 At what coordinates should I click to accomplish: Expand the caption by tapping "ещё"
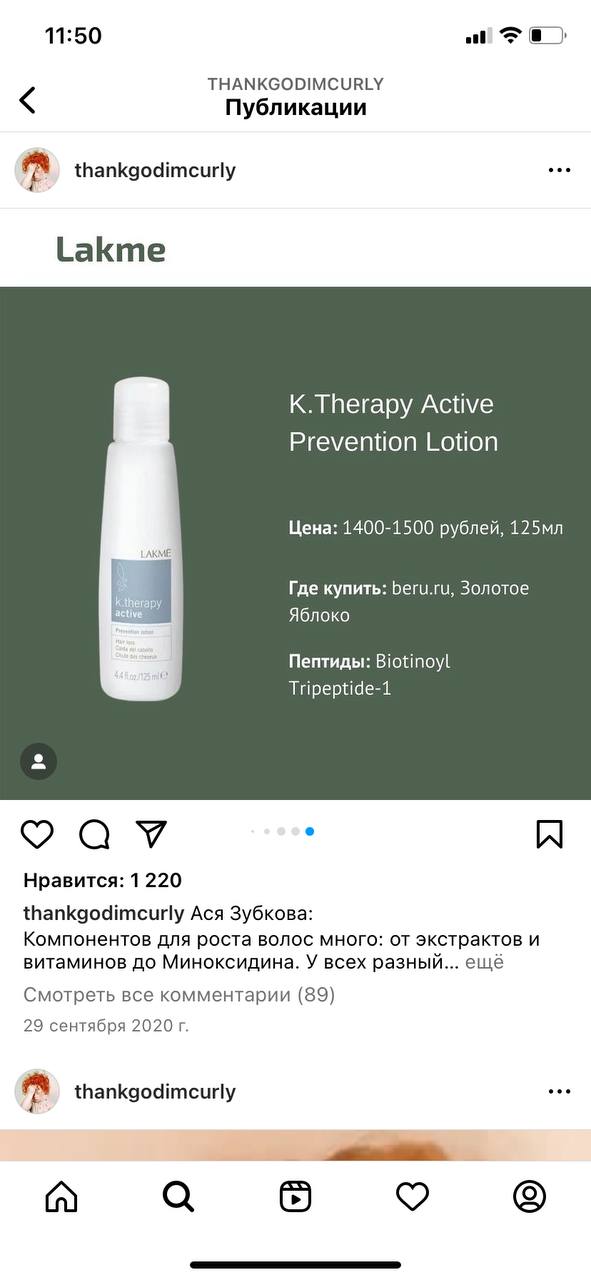tap(484, 963)
